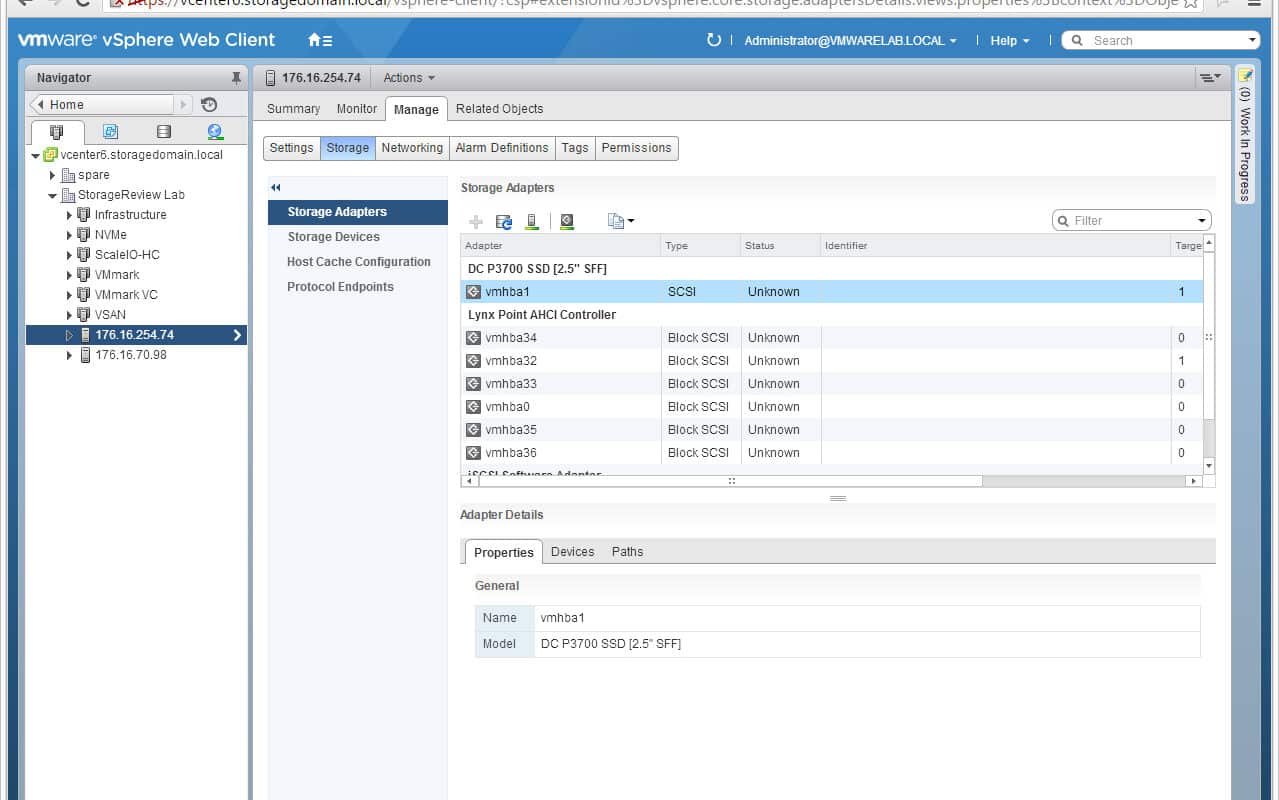
Task: Open the Devices tab in Adapter Details
Action: (573, 552)
